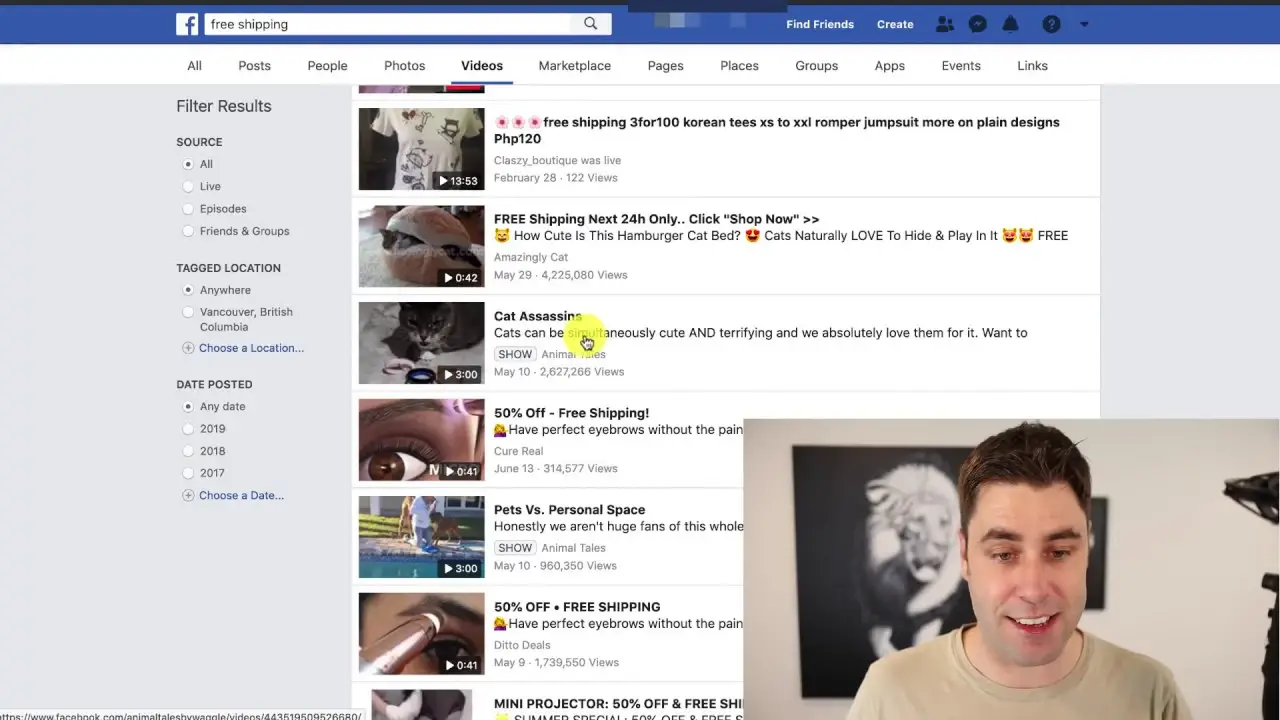The height and width of the screenshot is (720, 1280).
Task: Select Vancouver, British Columbia location option
Action: (x=188, y=312)
